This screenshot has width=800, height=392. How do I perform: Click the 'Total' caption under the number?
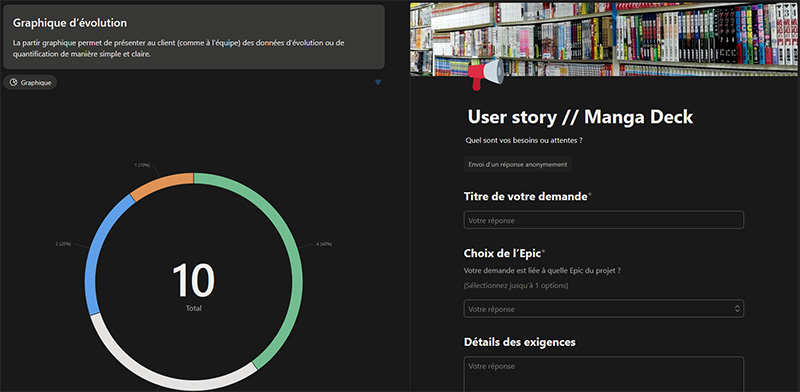click(193, 308)
